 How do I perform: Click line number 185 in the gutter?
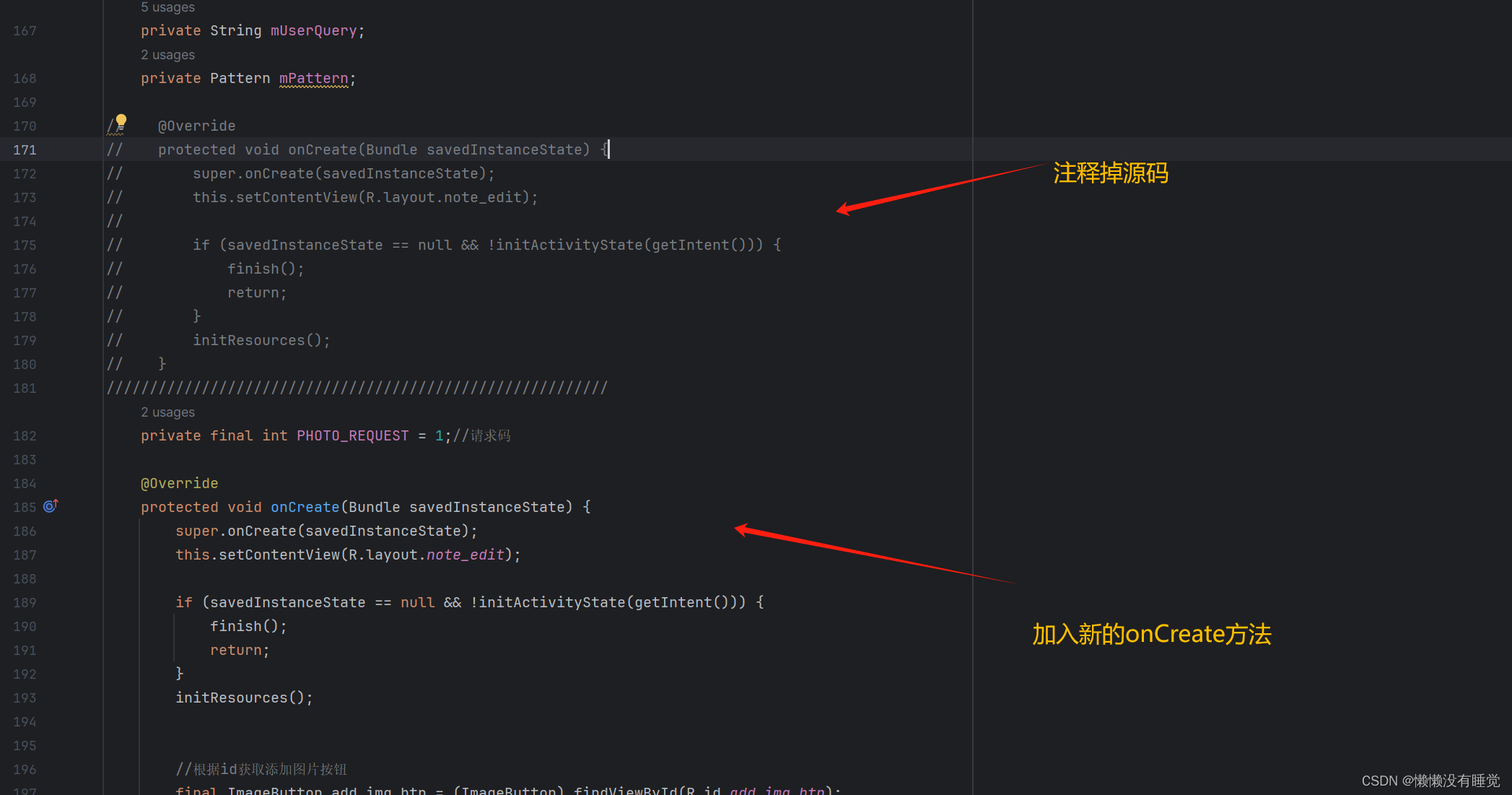25,507
